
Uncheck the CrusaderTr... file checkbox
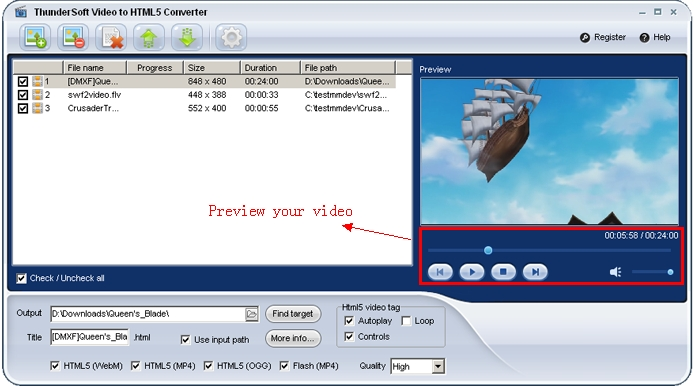[23, 108]
